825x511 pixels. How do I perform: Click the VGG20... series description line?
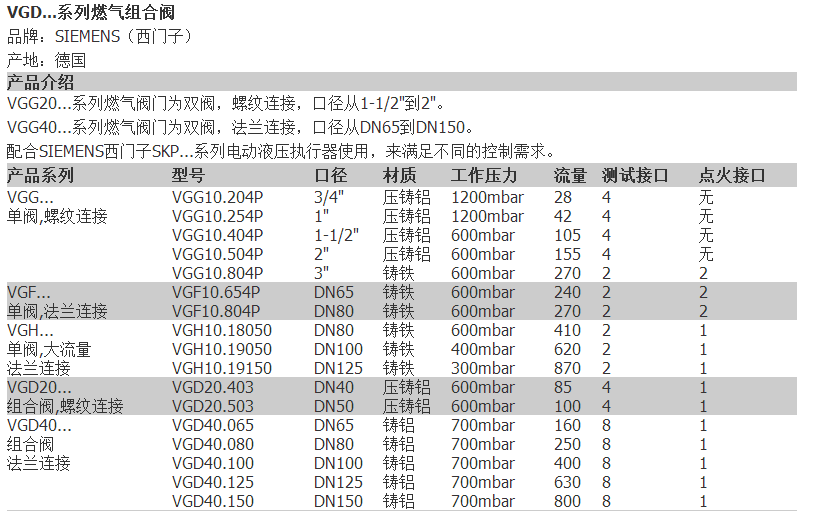226,103
